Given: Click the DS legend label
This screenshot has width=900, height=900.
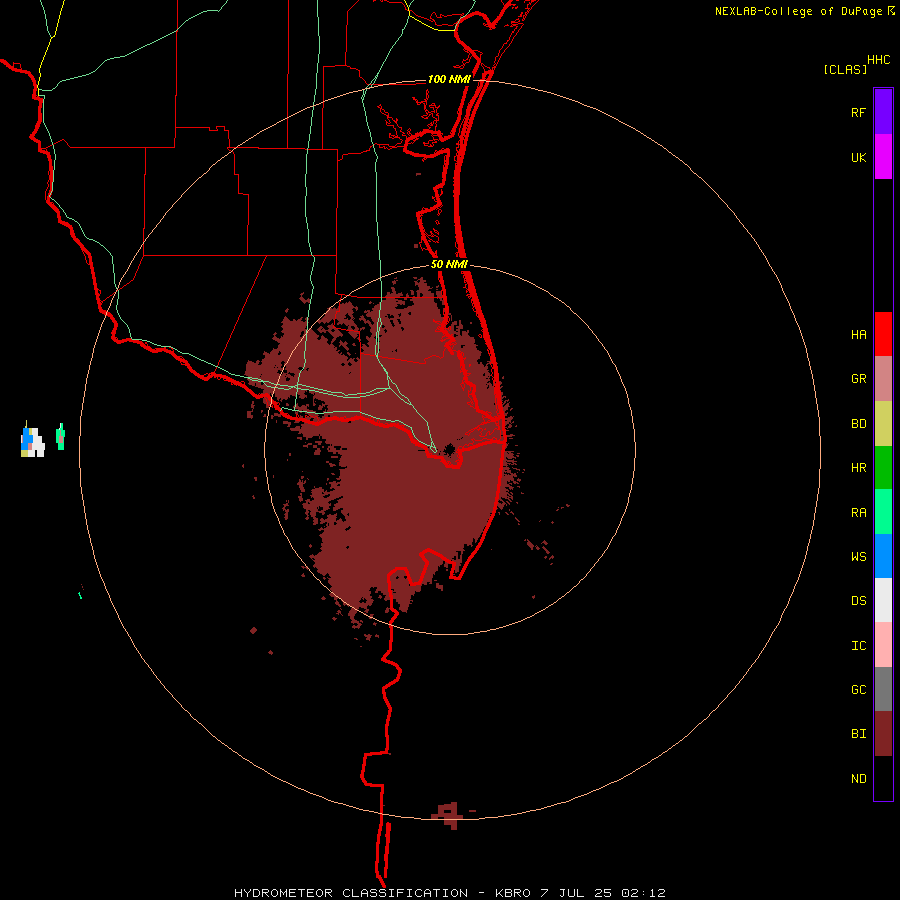Looking at the screenshot, I should click(858, 600).
